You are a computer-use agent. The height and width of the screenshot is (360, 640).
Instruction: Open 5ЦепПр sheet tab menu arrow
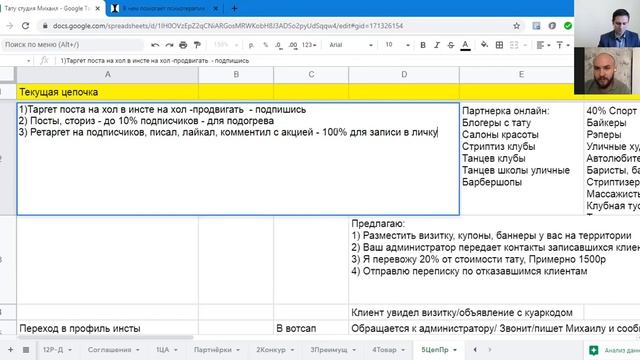pyautogui.click(x=455, y=350)
